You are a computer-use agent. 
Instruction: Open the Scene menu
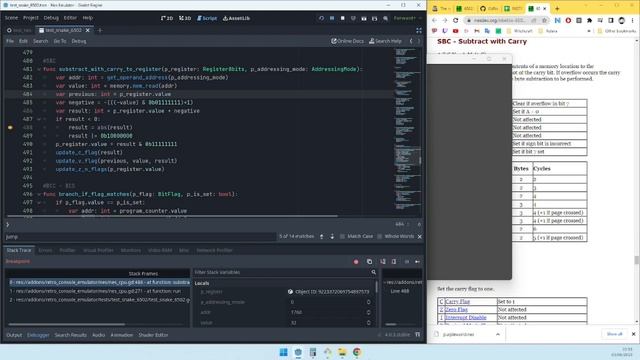click(x=11, y=18)
